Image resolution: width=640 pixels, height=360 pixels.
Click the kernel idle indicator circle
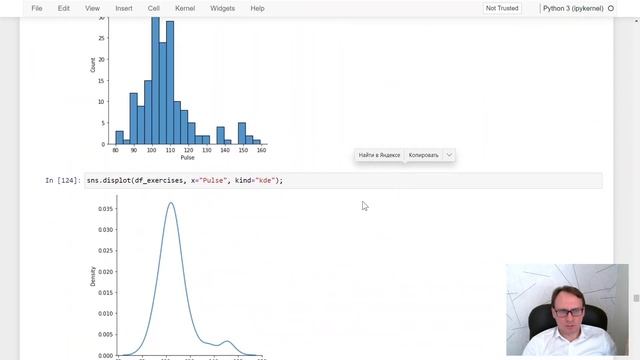[611, 8]
